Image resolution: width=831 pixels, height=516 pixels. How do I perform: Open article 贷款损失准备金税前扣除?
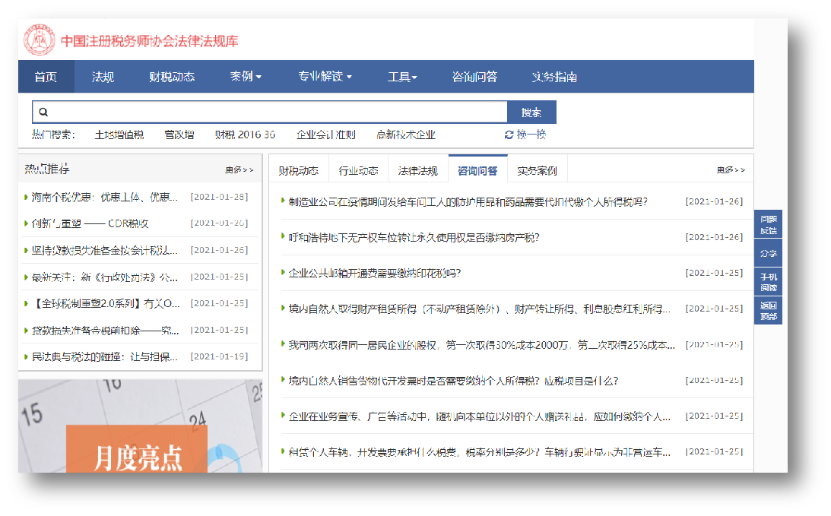pyautogui.click(x=105, y=330)
